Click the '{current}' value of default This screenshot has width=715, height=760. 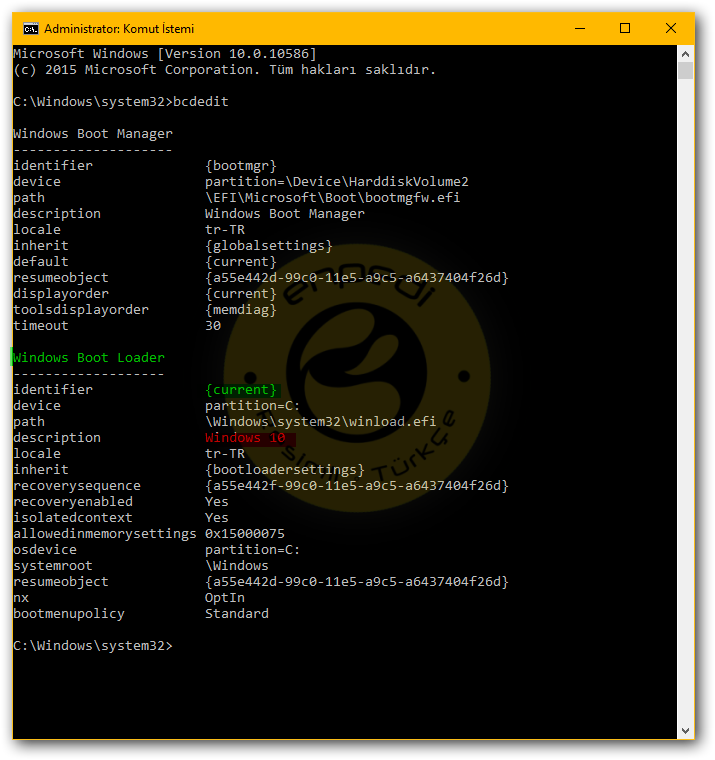(240, 262)
